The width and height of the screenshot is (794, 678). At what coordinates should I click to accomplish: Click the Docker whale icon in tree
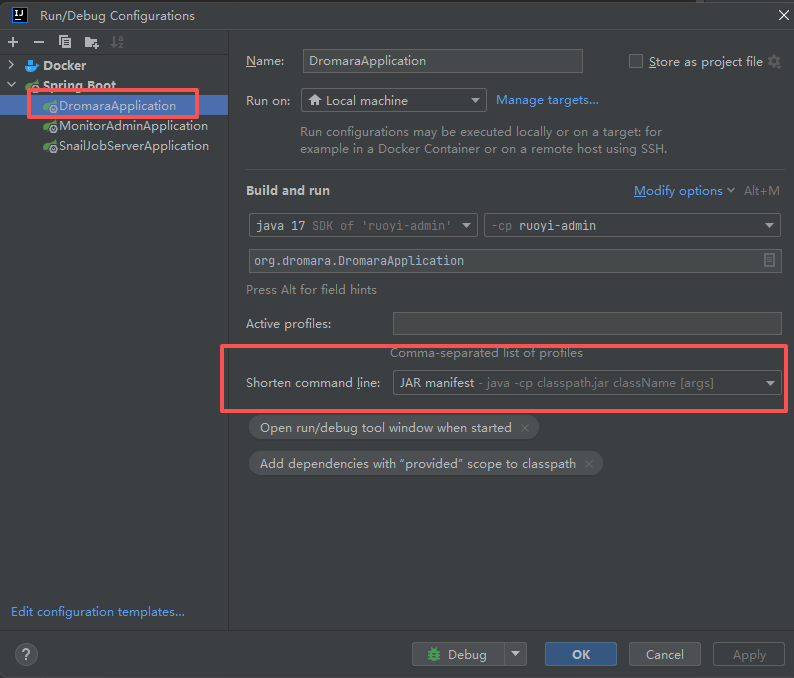pyautogui.click(x=32, y=65)
